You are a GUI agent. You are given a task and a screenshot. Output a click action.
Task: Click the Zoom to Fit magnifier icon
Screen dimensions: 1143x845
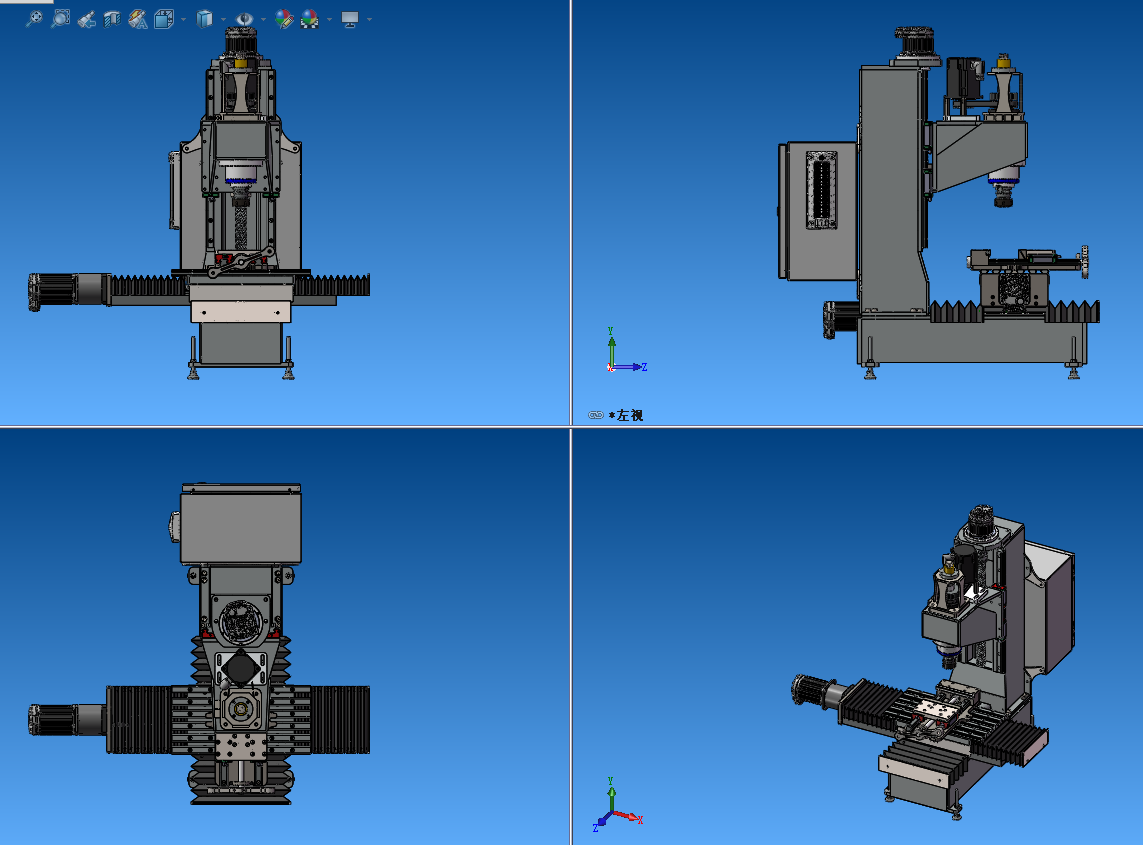[x=34, y=18]
